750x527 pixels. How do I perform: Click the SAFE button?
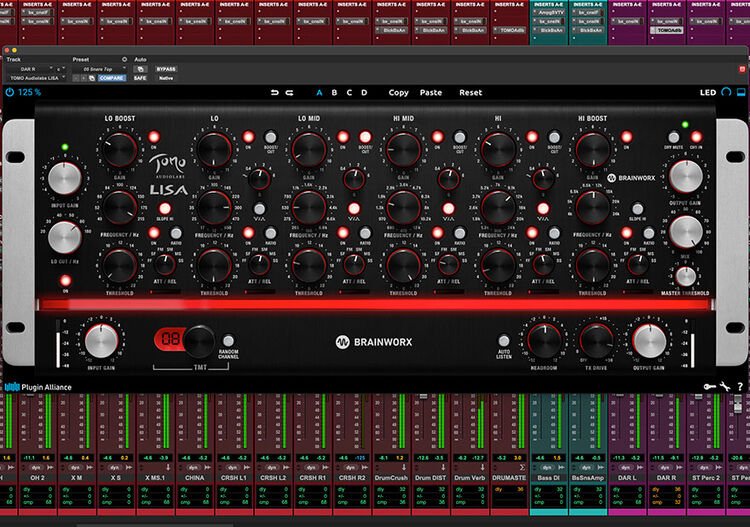click(140, 78)
